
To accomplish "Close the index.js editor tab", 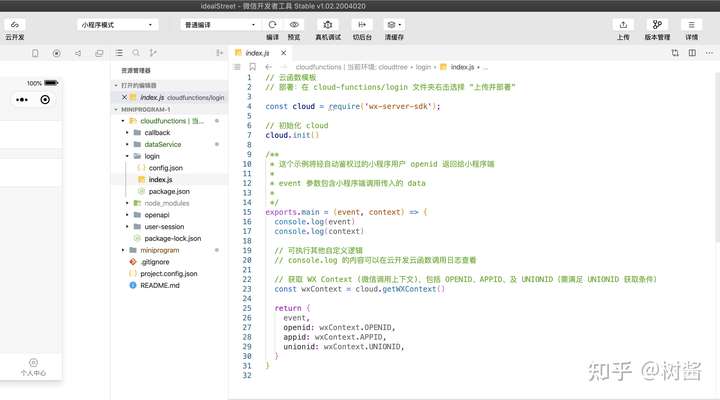I will point(284,53).
